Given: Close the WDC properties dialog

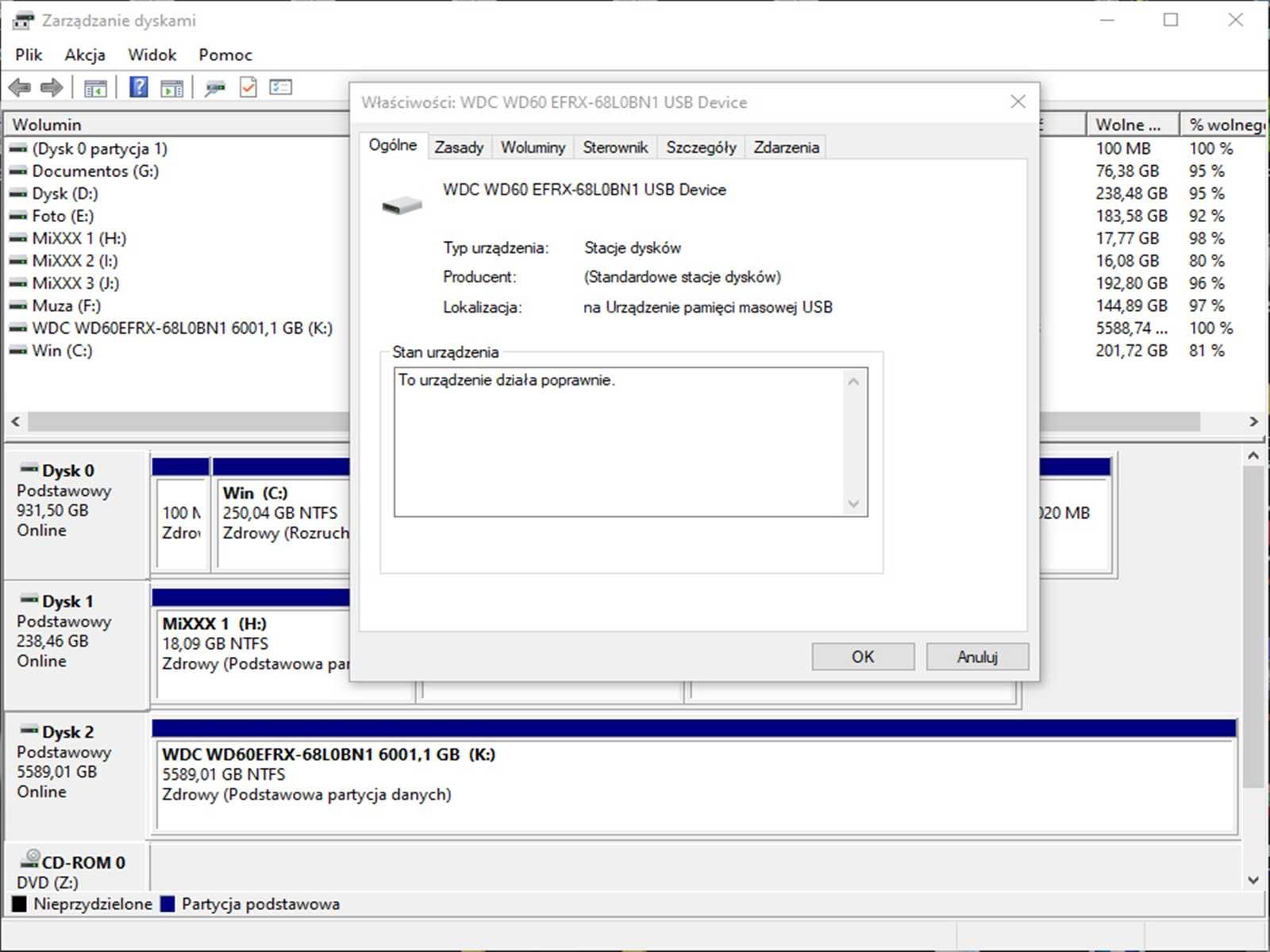Looking at the screenshot, I should pos(1018,102).
